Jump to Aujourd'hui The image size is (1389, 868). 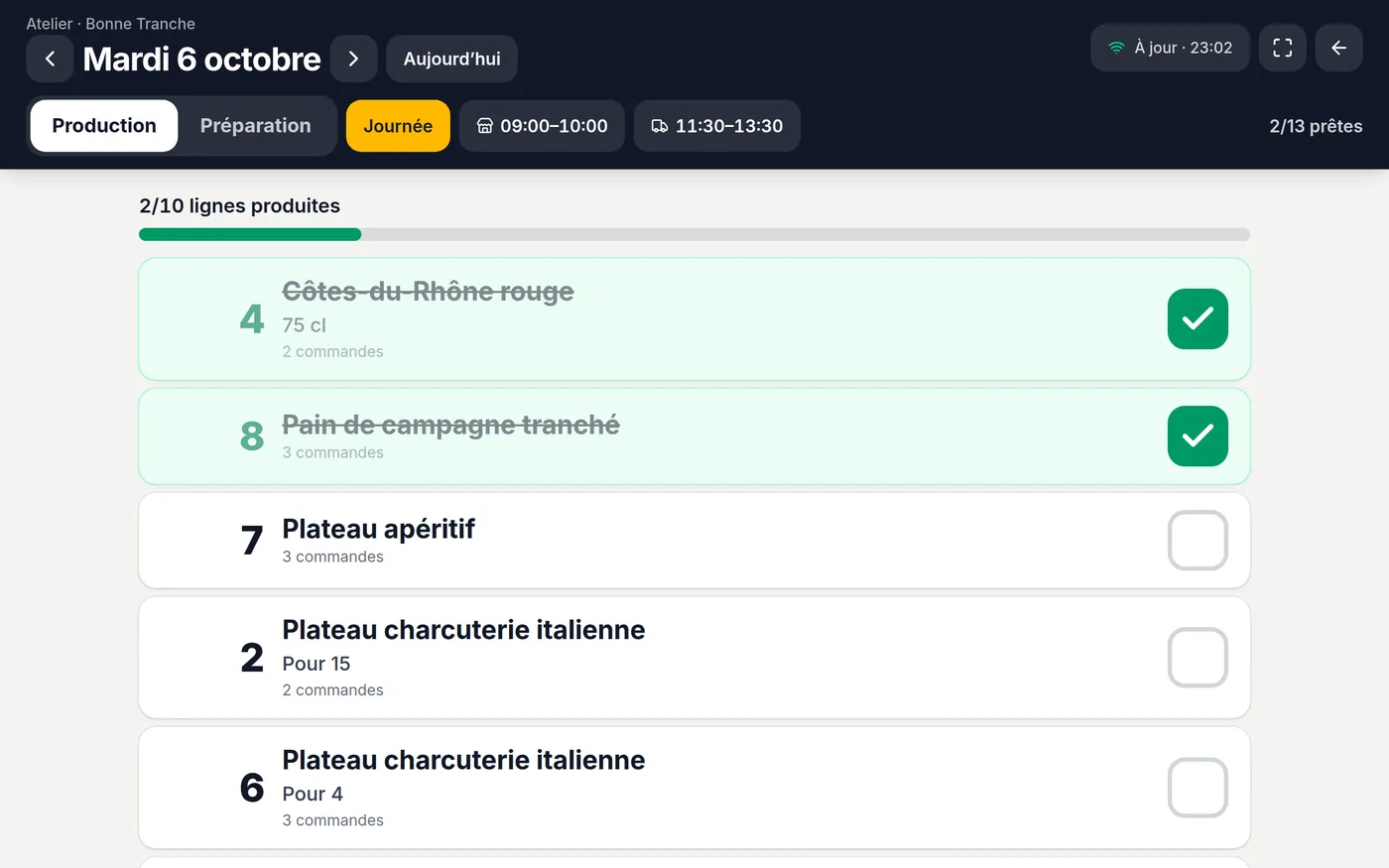451,59
